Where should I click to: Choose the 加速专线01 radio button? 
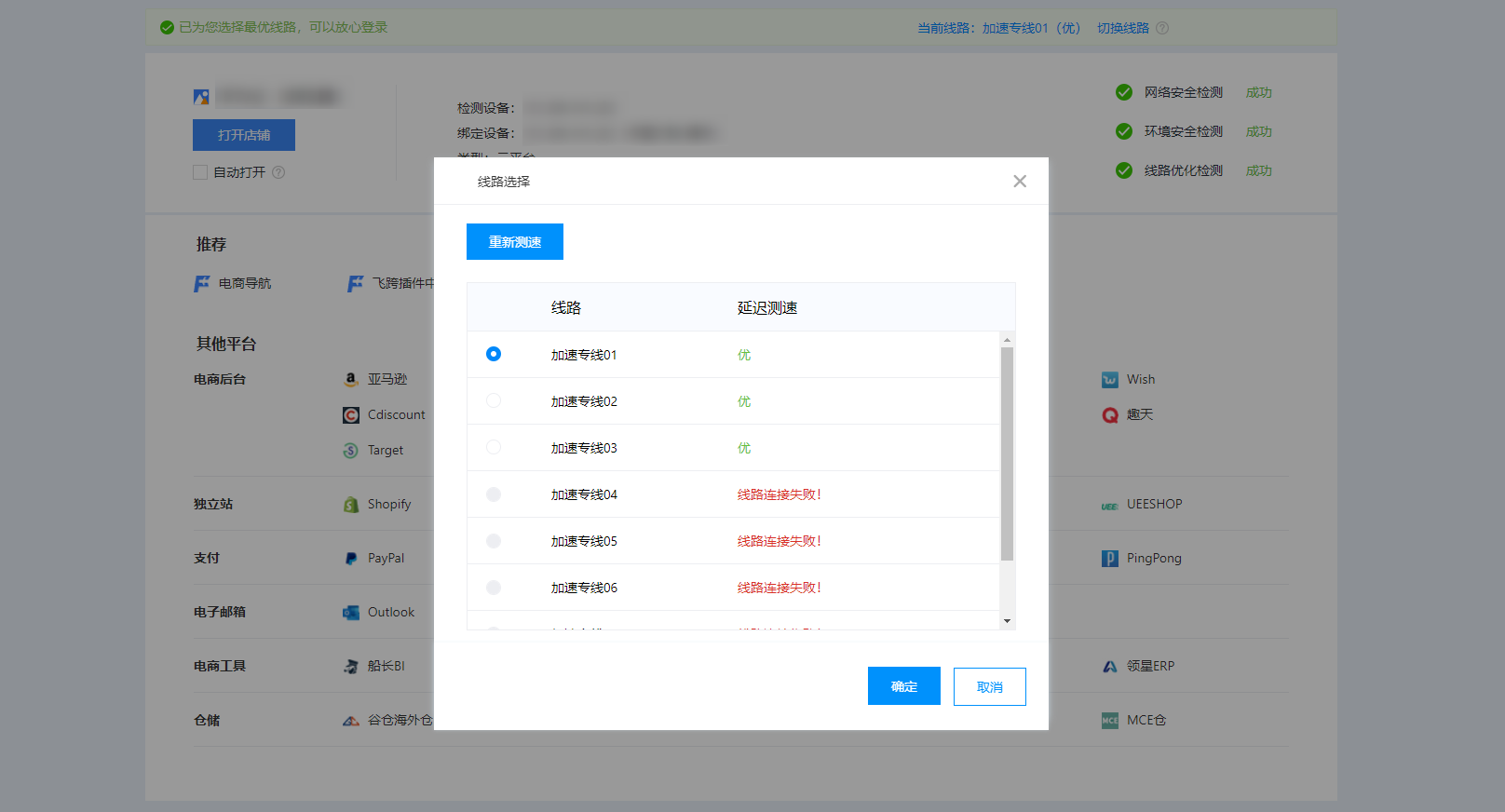click(x=494, y=354)
